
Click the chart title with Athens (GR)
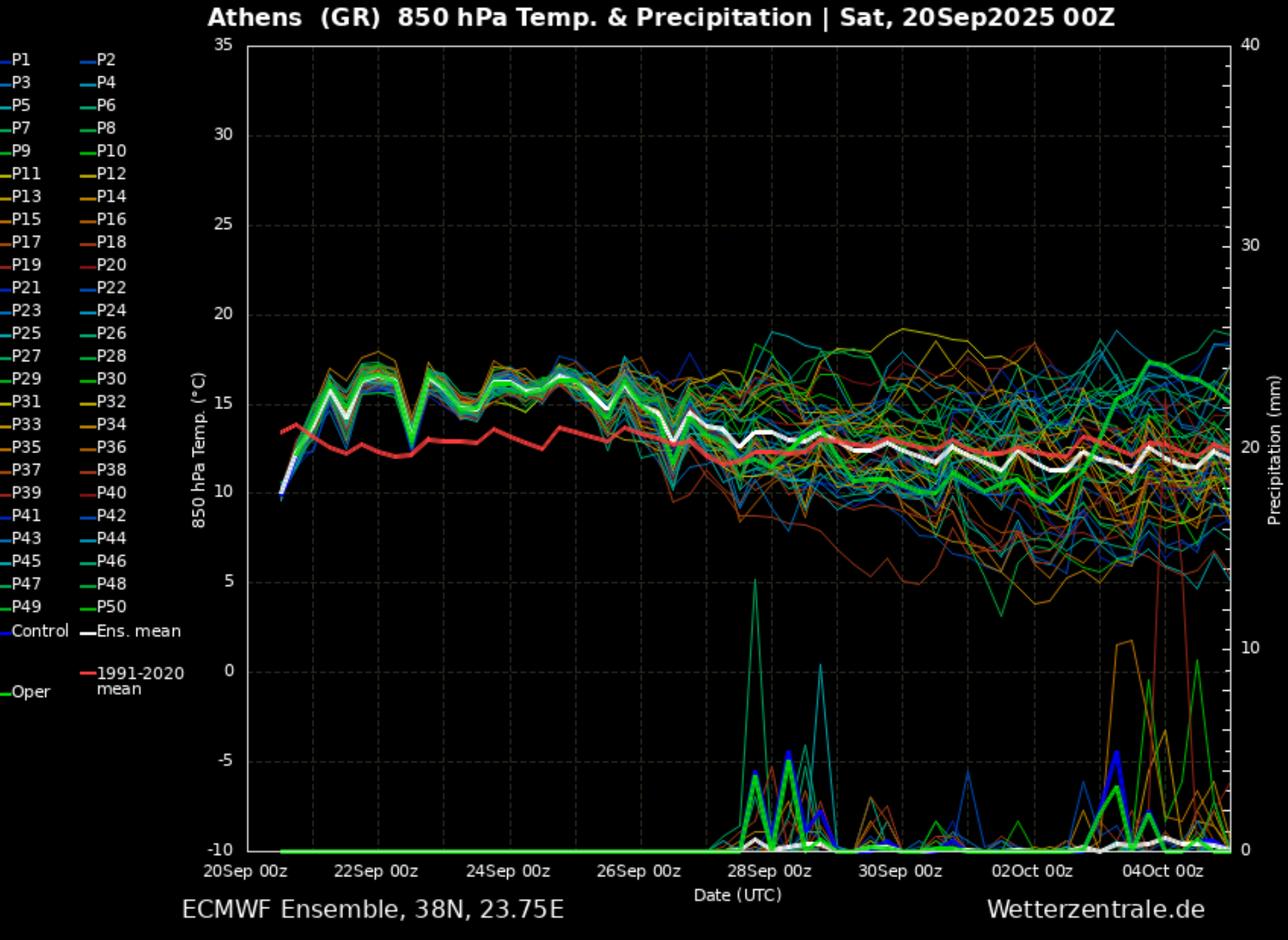pos(661,18)
